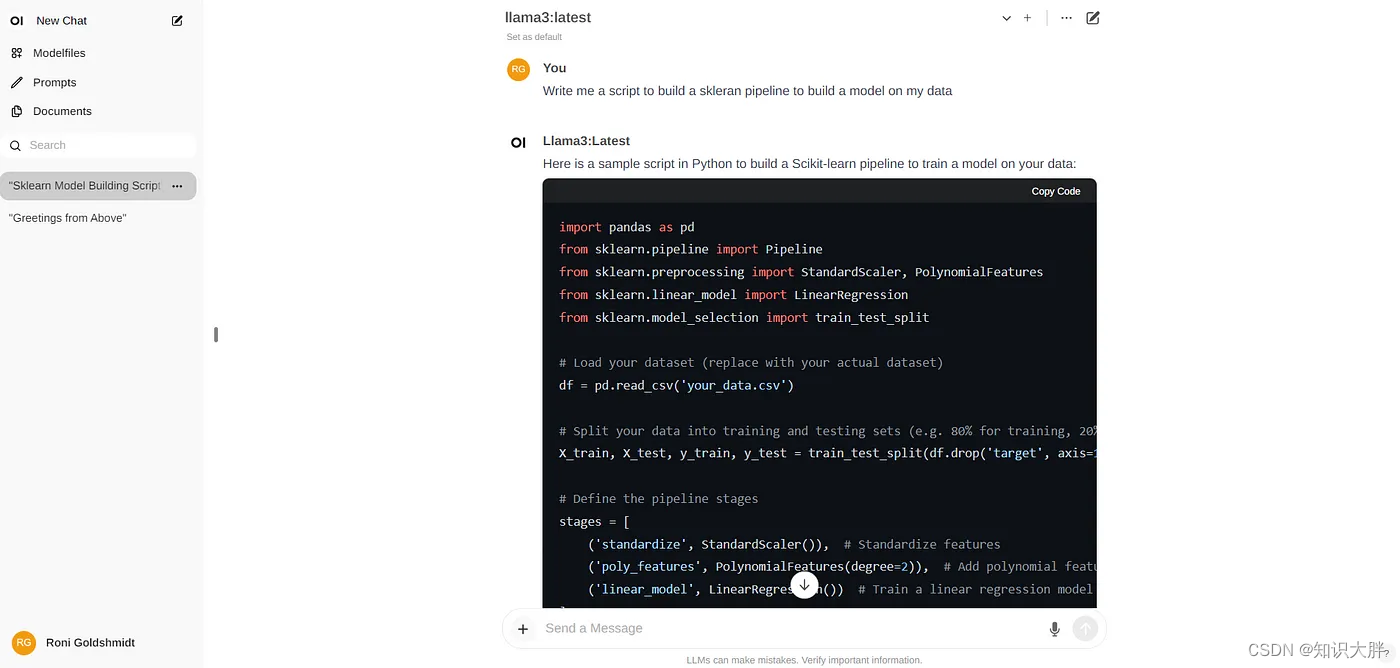1400x668 pixels.
Task: Add another model with the plus icon
Action: click(1027, 18)
